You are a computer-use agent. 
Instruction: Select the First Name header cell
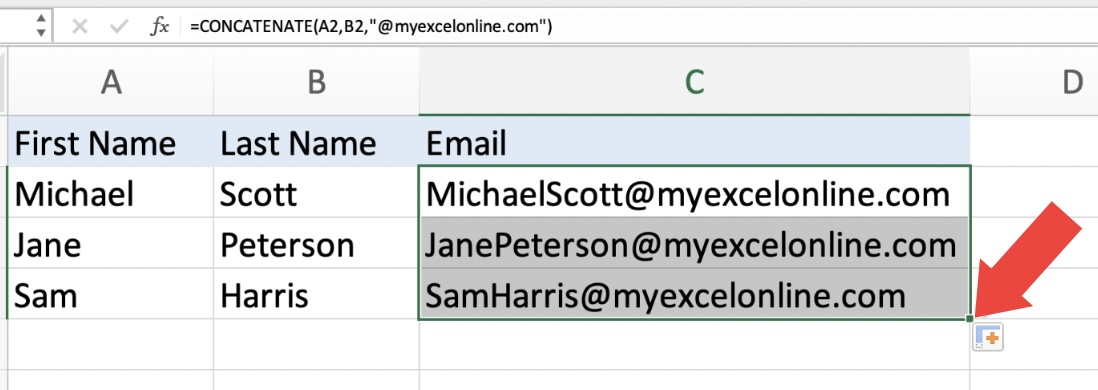[x=110, y=142]
